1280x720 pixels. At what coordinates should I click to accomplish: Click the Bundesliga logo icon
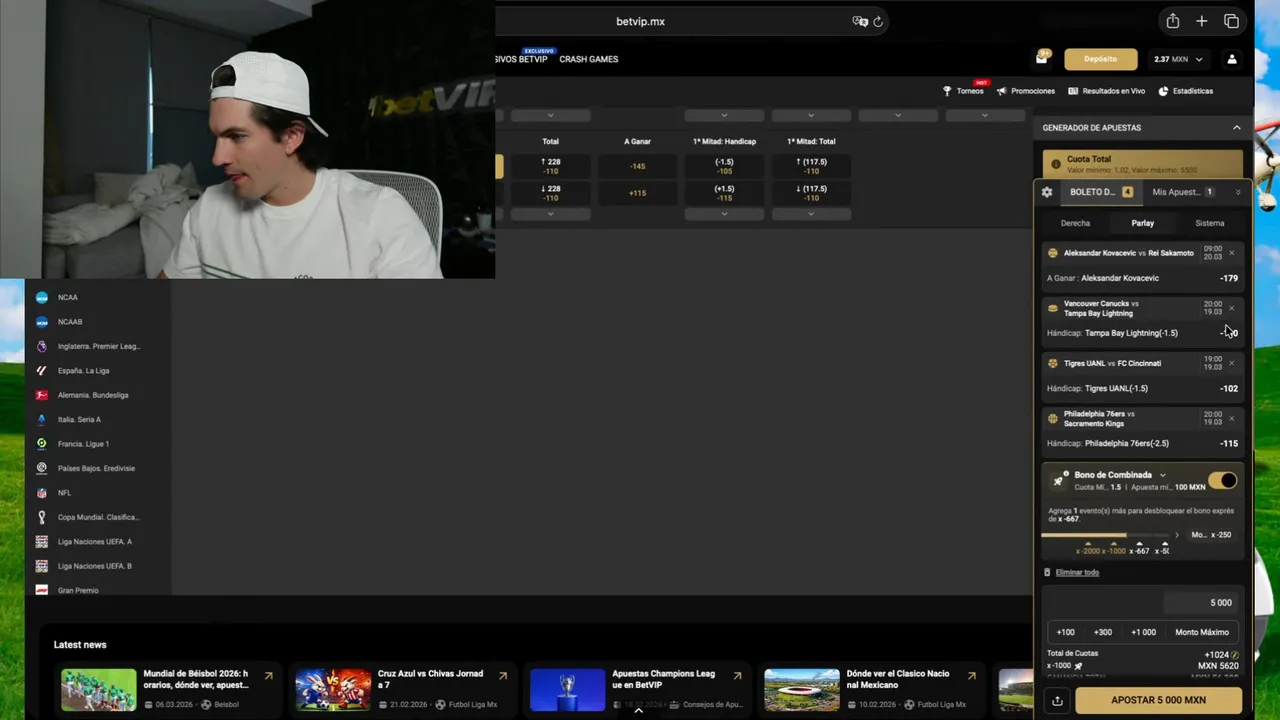pos(42,395)
